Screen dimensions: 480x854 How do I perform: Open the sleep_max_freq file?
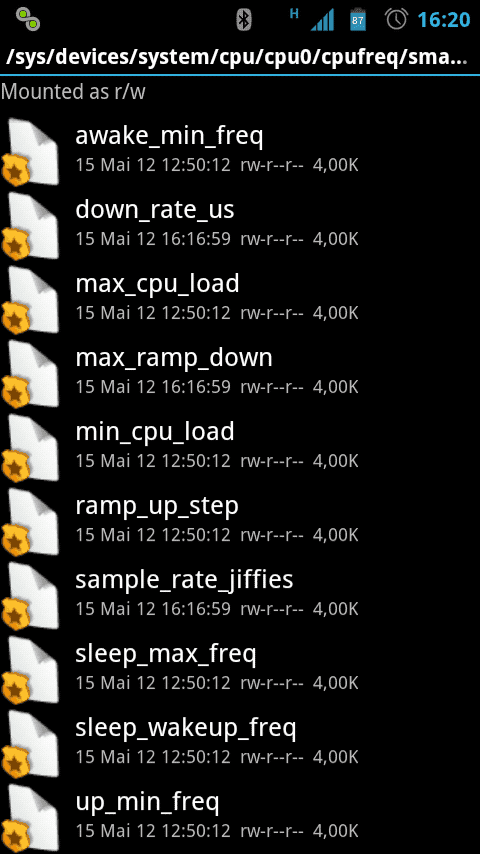click(x=240, y=667)
